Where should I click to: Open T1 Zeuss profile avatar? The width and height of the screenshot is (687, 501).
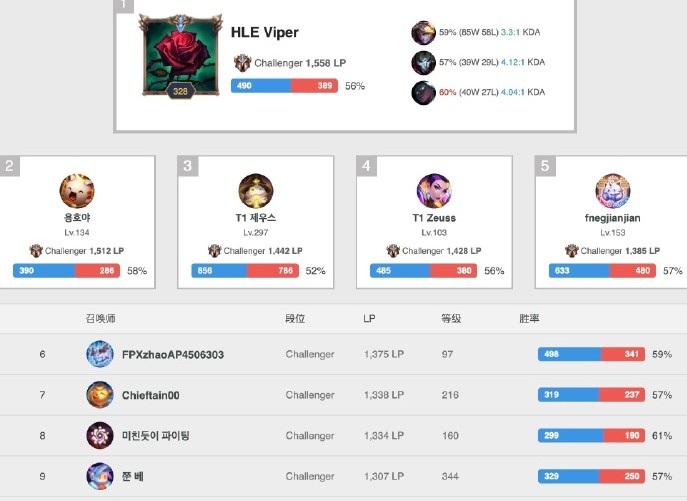[434, 191]
